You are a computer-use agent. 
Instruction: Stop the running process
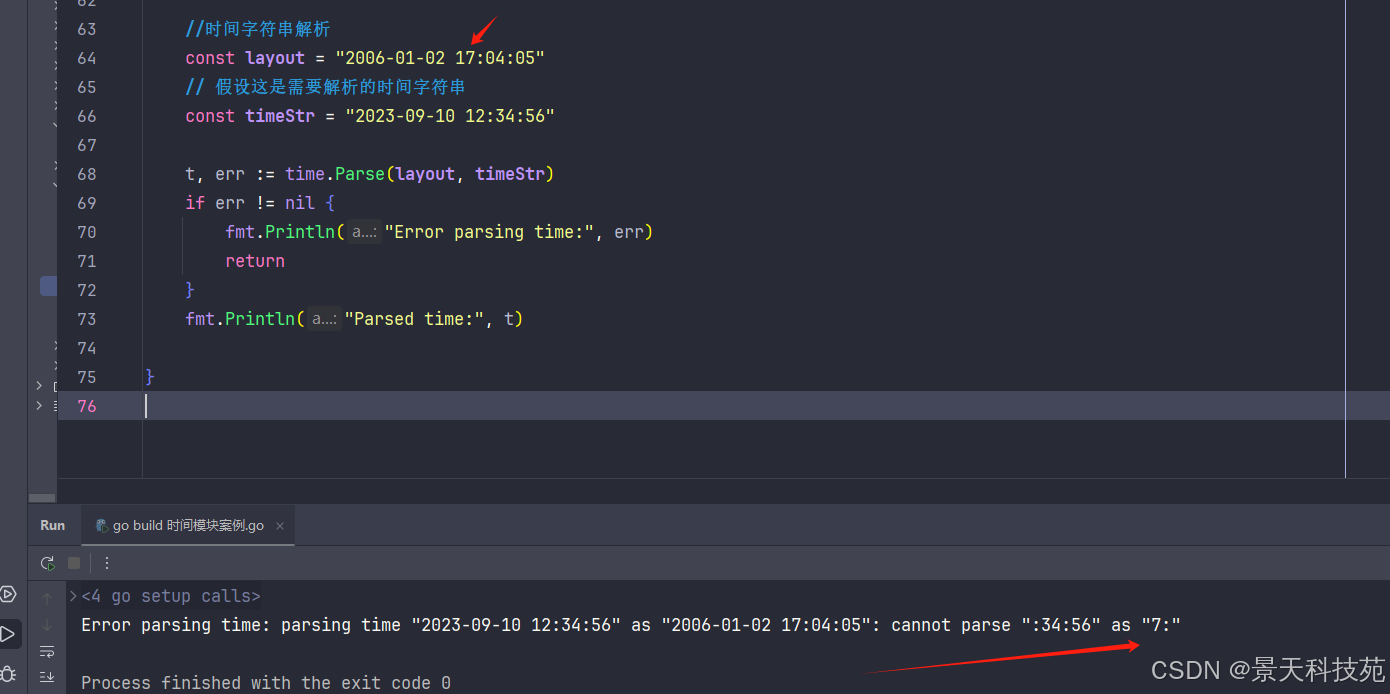coord(74,563)
